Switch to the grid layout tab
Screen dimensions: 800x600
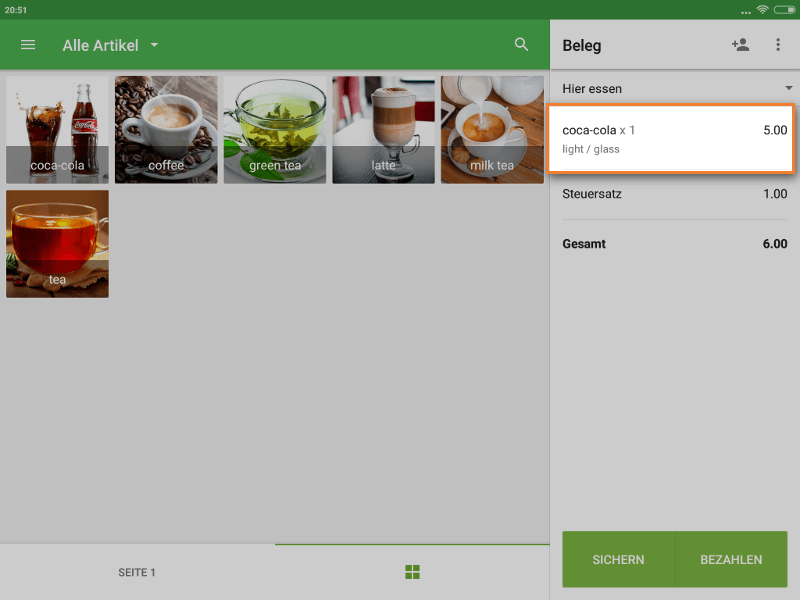pos(412,572)
